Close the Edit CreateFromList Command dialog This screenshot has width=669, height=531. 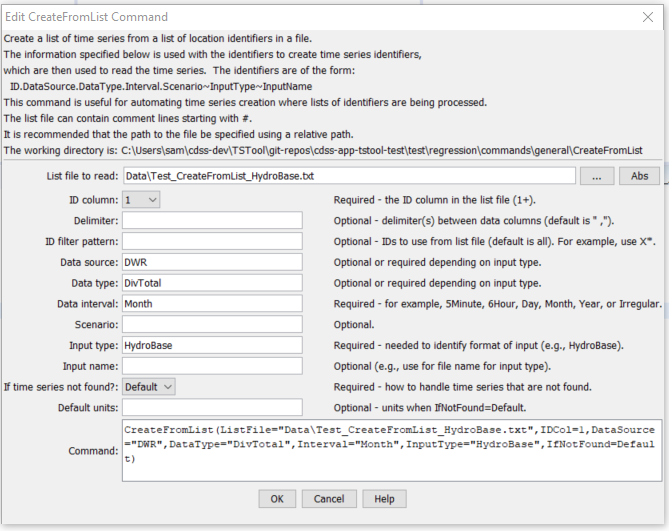(648, 17)
